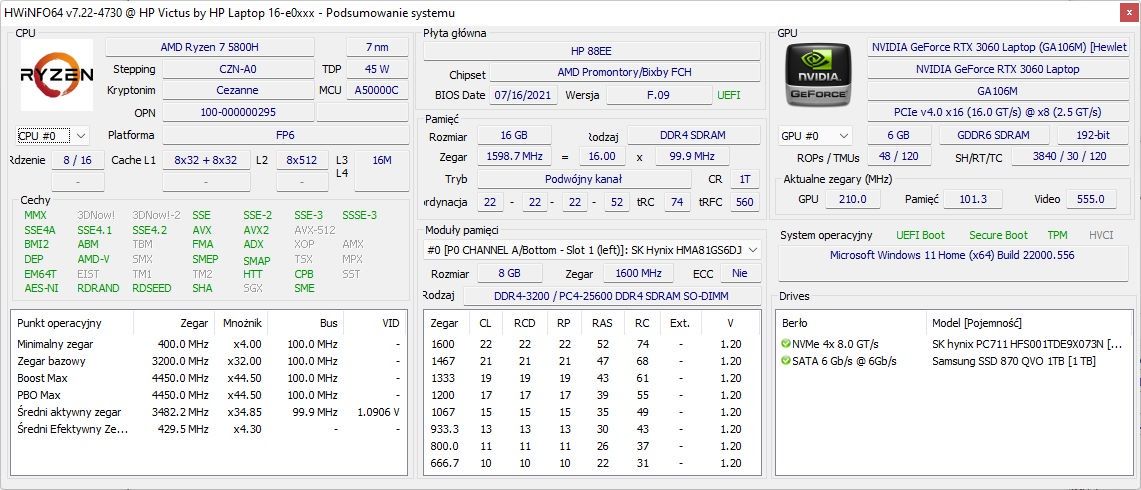Click the 8x512 L2 cache value
This screenshot has height=490, width=1141.
click(x=302, y=160)
